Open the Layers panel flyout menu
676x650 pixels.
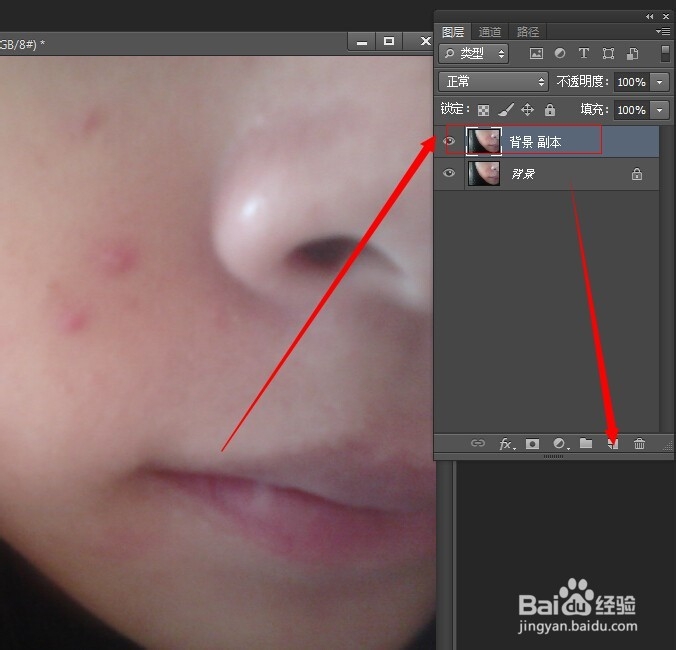tap(663, 31)
